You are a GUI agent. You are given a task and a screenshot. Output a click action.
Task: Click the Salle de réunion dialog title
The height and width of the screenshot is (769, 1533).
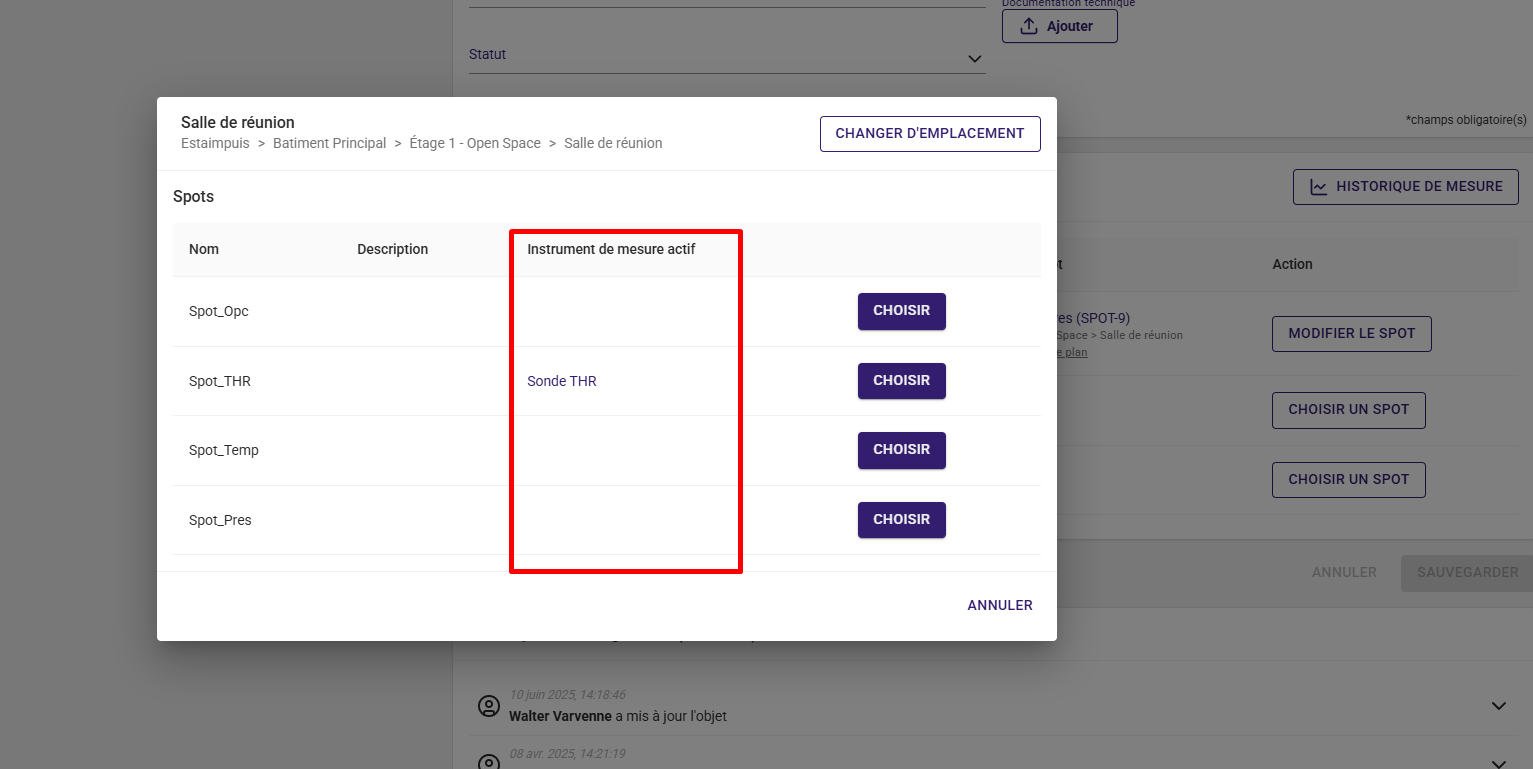click(x=238, y=123)
